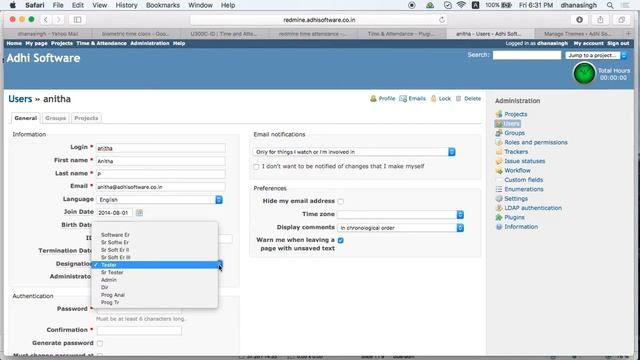This screenshot has width=640, height=360.
Task: Go back in Safari
Action: coord(46,20)
